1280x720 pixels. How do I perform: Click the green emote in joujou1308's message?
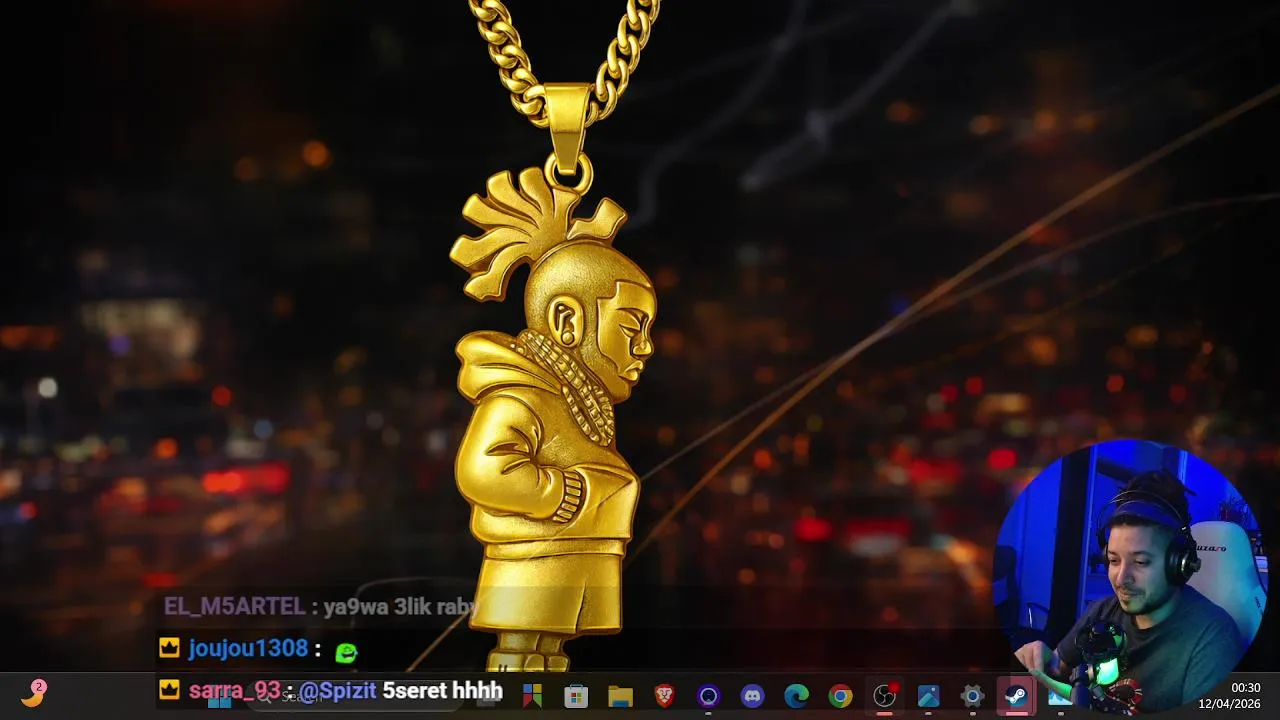pos(346,652)
